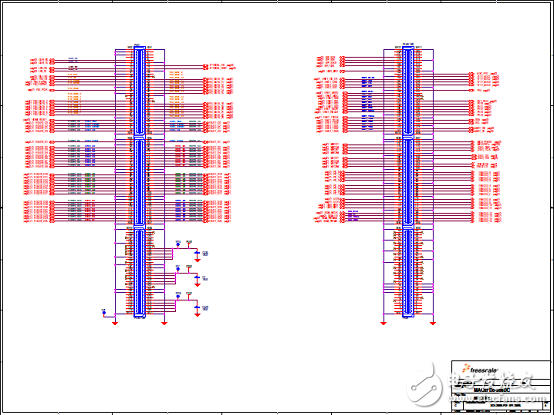Viewport: 554px width, 415px height.
Task: Select the lower blue segment of left connector
Action: (x=140, y=273)
